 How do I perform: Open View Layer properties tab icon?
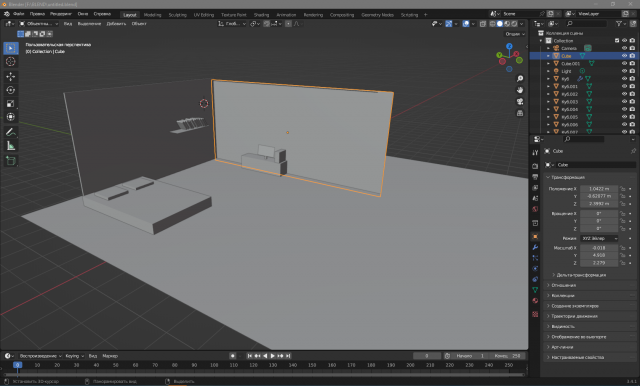click(535, 187)
